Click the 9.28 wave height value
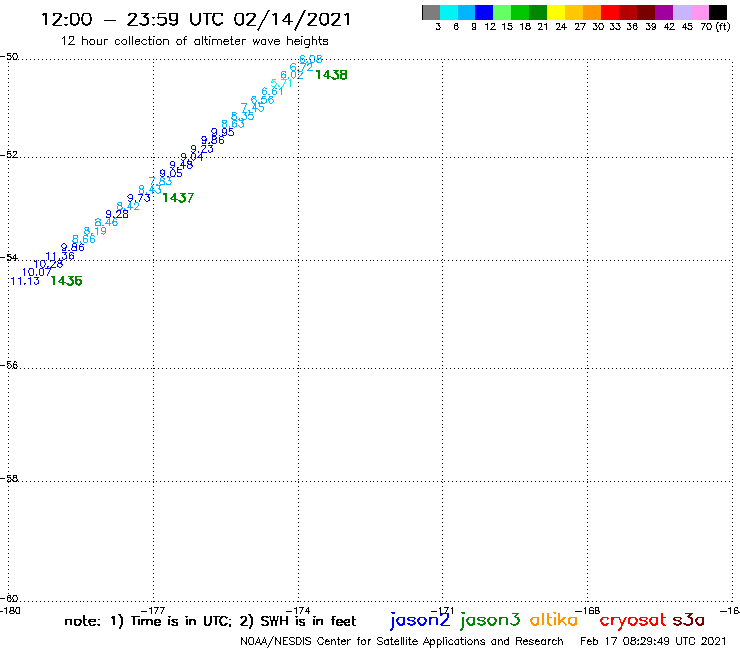 (x=117, y=214)
